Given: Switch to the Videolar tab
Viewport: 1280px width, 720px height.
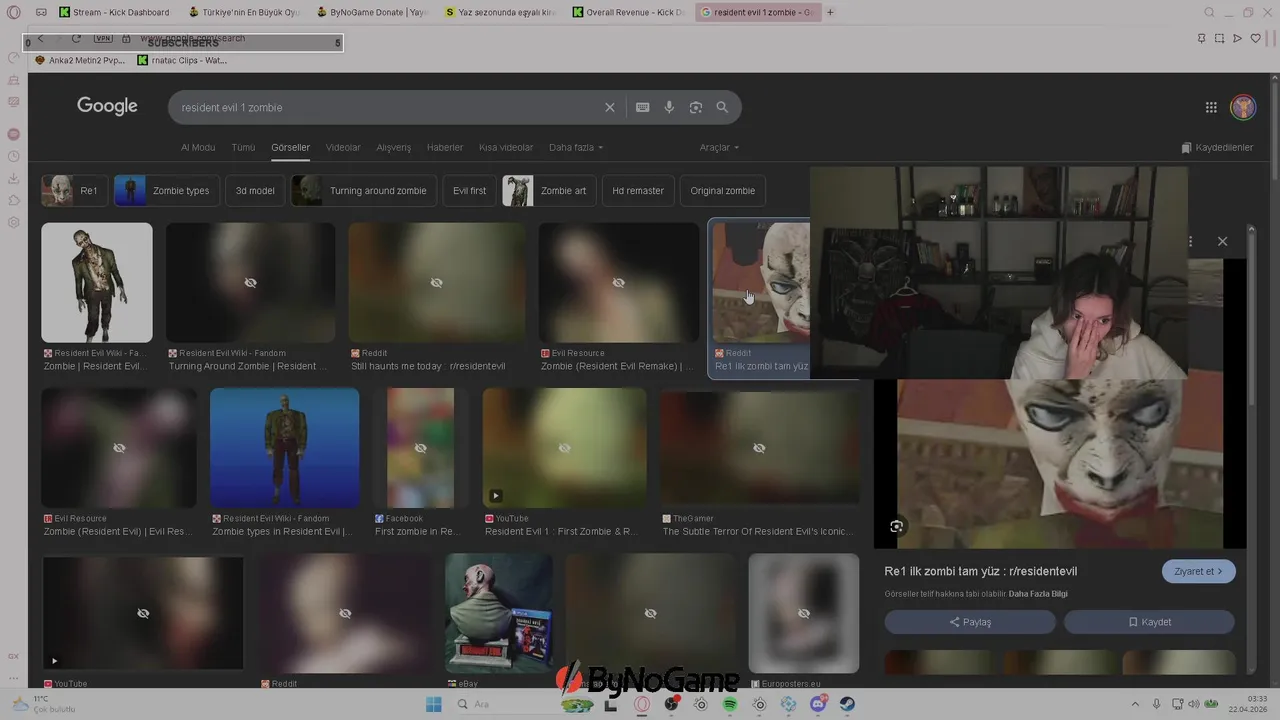Looking at the screenshot, I should (x=343, y=147).
